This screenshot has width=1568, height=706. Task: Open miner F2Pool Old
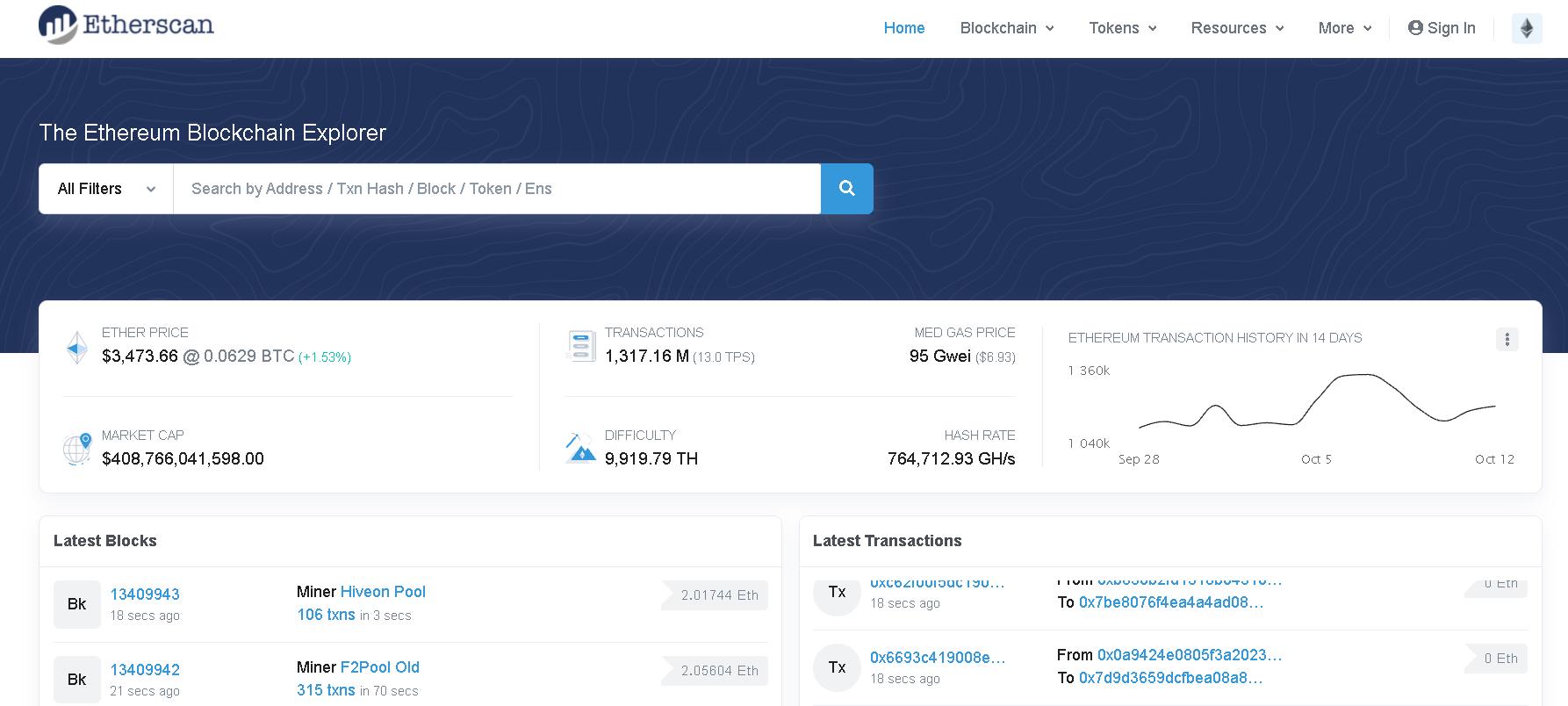click(380, 667)
